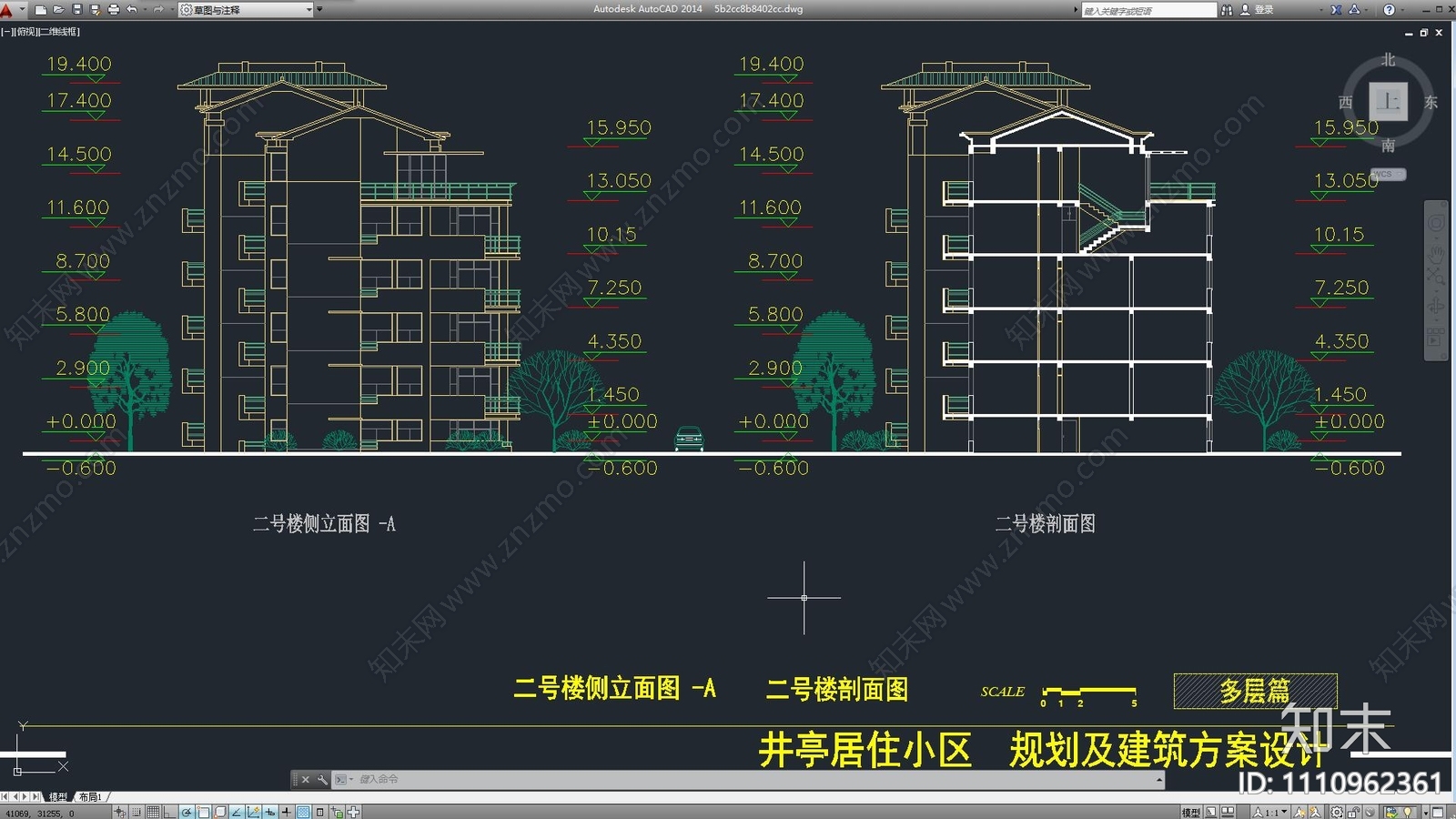This screenshot has width=1456, height=819.
Task: Toggle Grid Display in status bar
Action: 153,812
